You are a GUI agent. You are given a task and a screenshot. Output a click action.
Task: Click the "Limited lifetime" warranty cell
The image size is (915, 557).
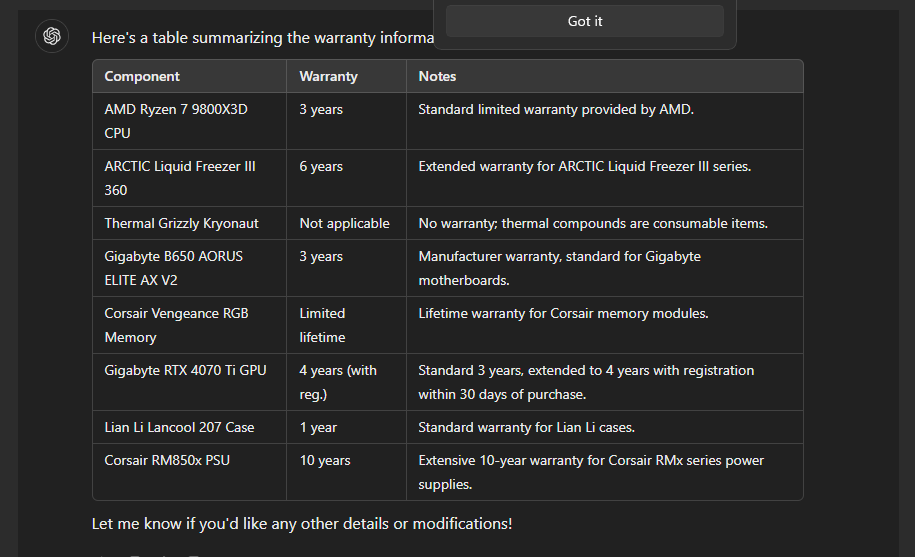347,325
